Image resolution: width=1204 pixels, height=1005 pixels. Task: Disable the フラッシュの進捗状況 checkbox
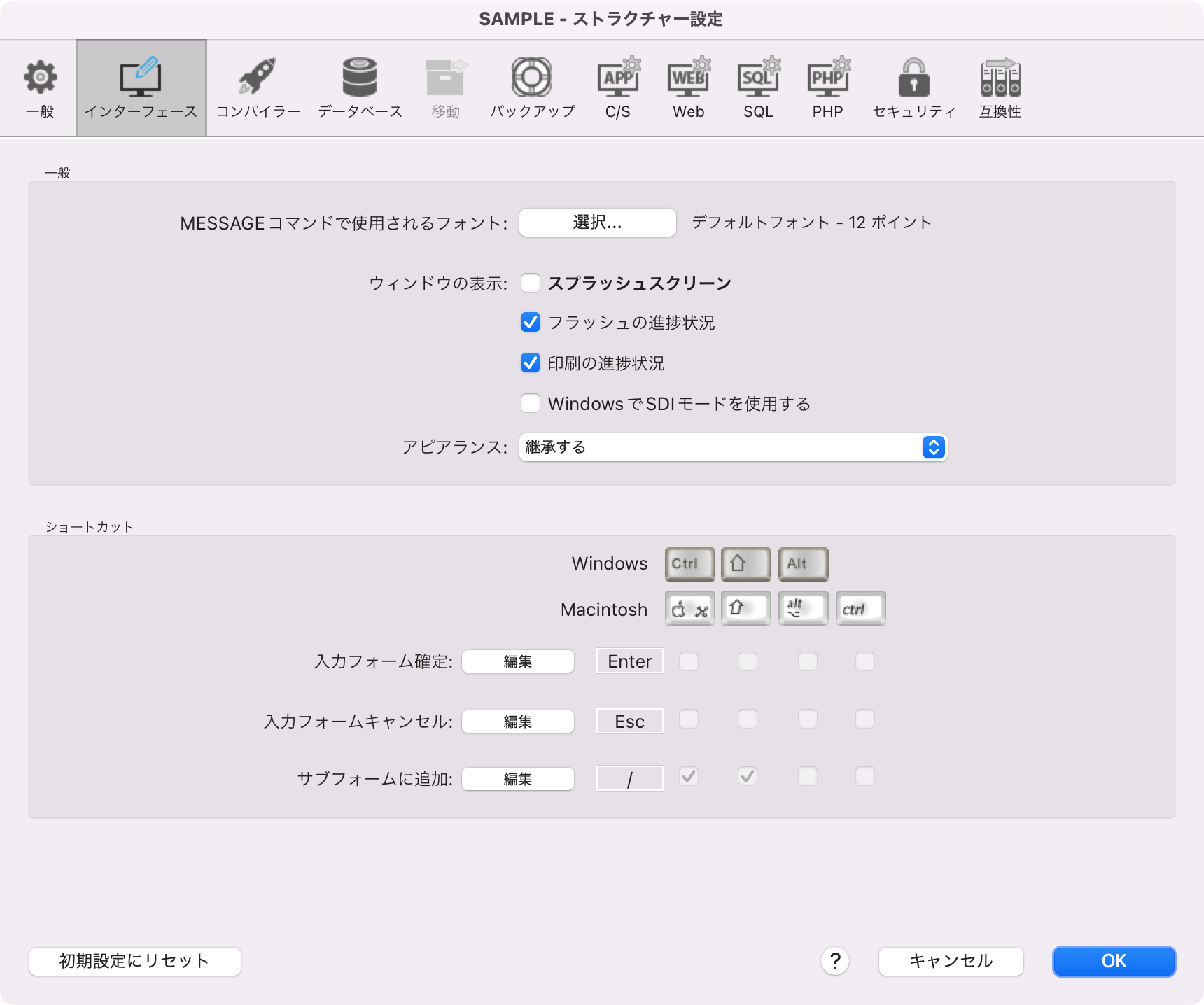point(531,322)
